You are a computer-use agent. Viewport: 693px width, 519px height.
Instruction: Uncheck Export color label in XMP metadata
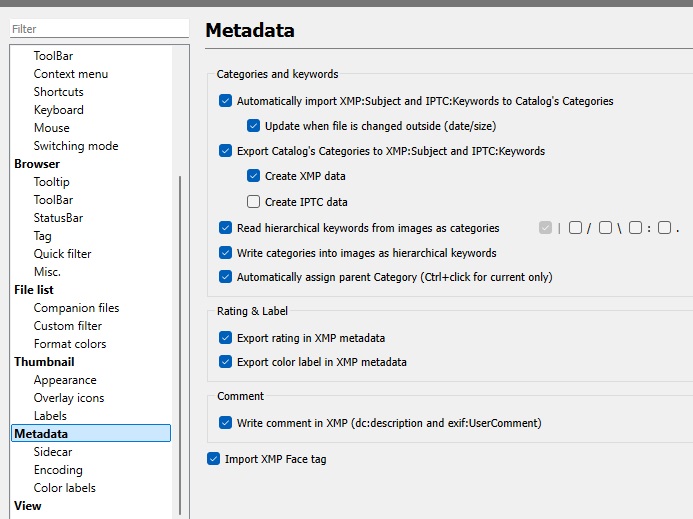225,362
